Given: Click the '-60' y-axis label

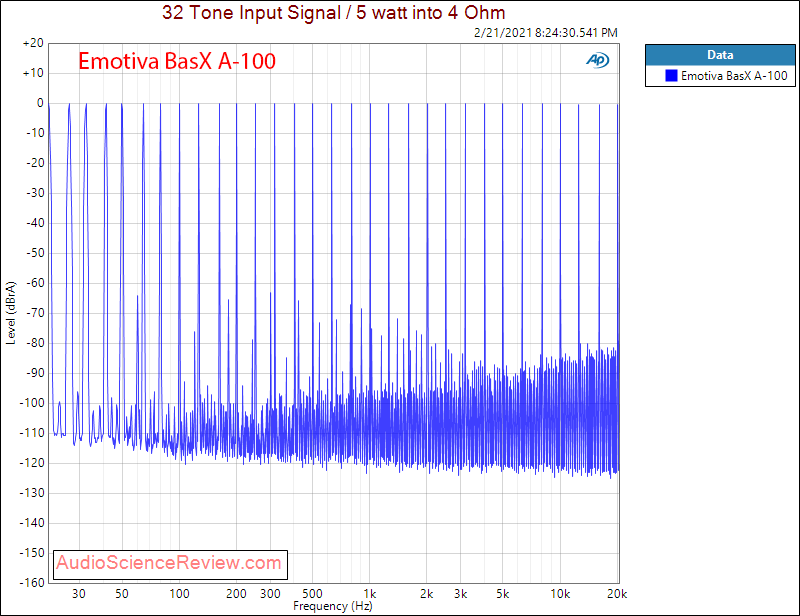Looking at the screenshot, I should (x=35, y=283).
